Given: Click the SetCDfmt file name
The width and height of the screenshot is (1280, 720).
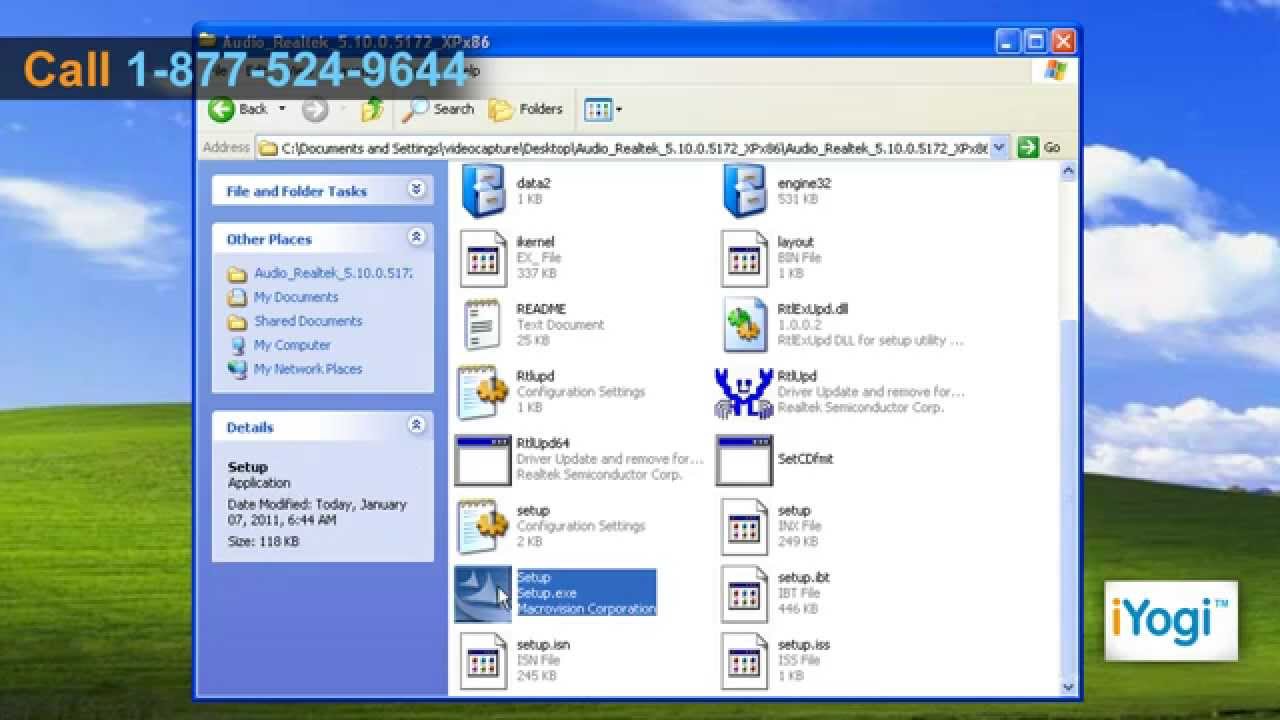Looking at the screenshot, I should point(805,459).
